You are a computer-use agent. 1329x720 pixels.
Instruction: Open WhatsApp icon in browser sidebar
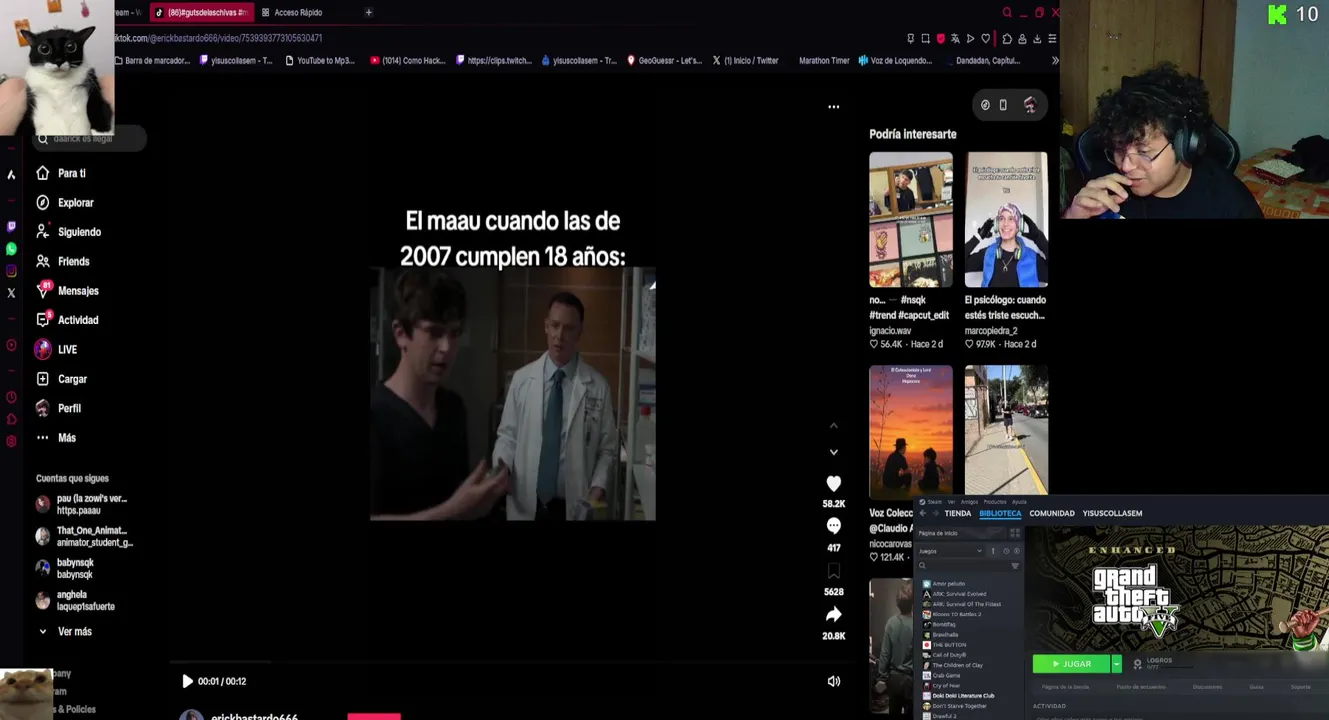pos(11,249)
